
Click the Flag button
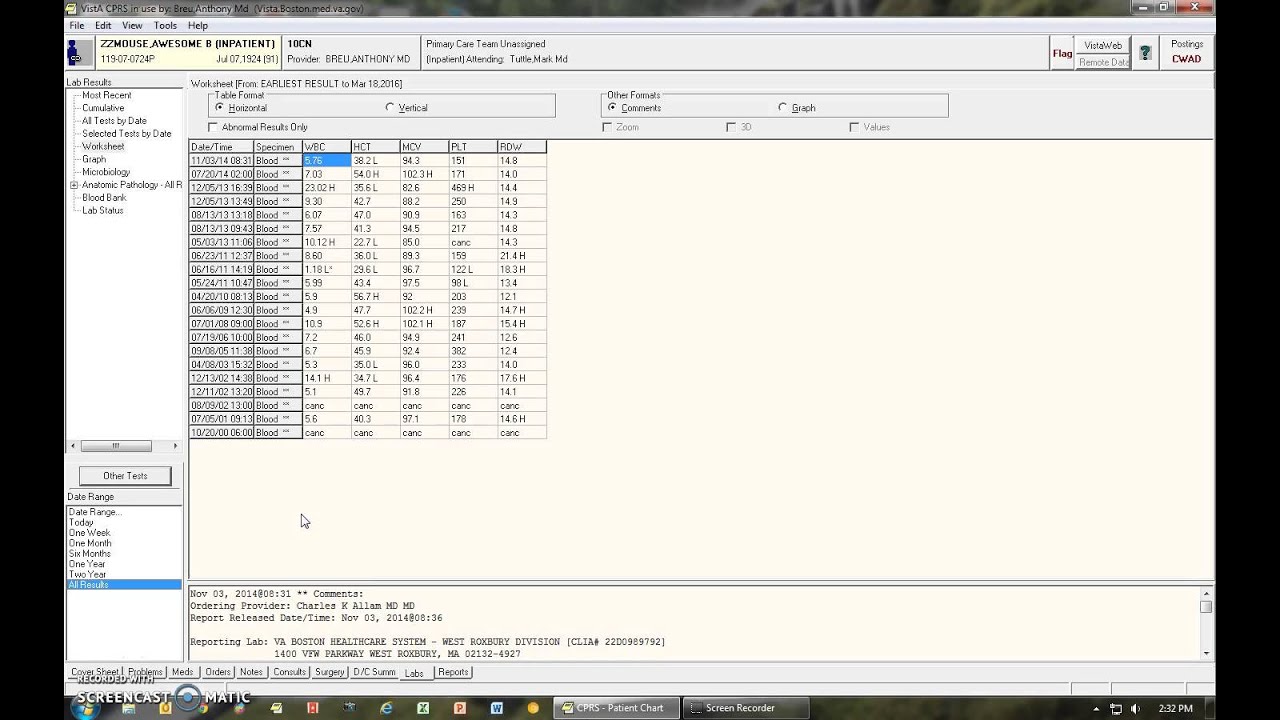coord(1062,53)
